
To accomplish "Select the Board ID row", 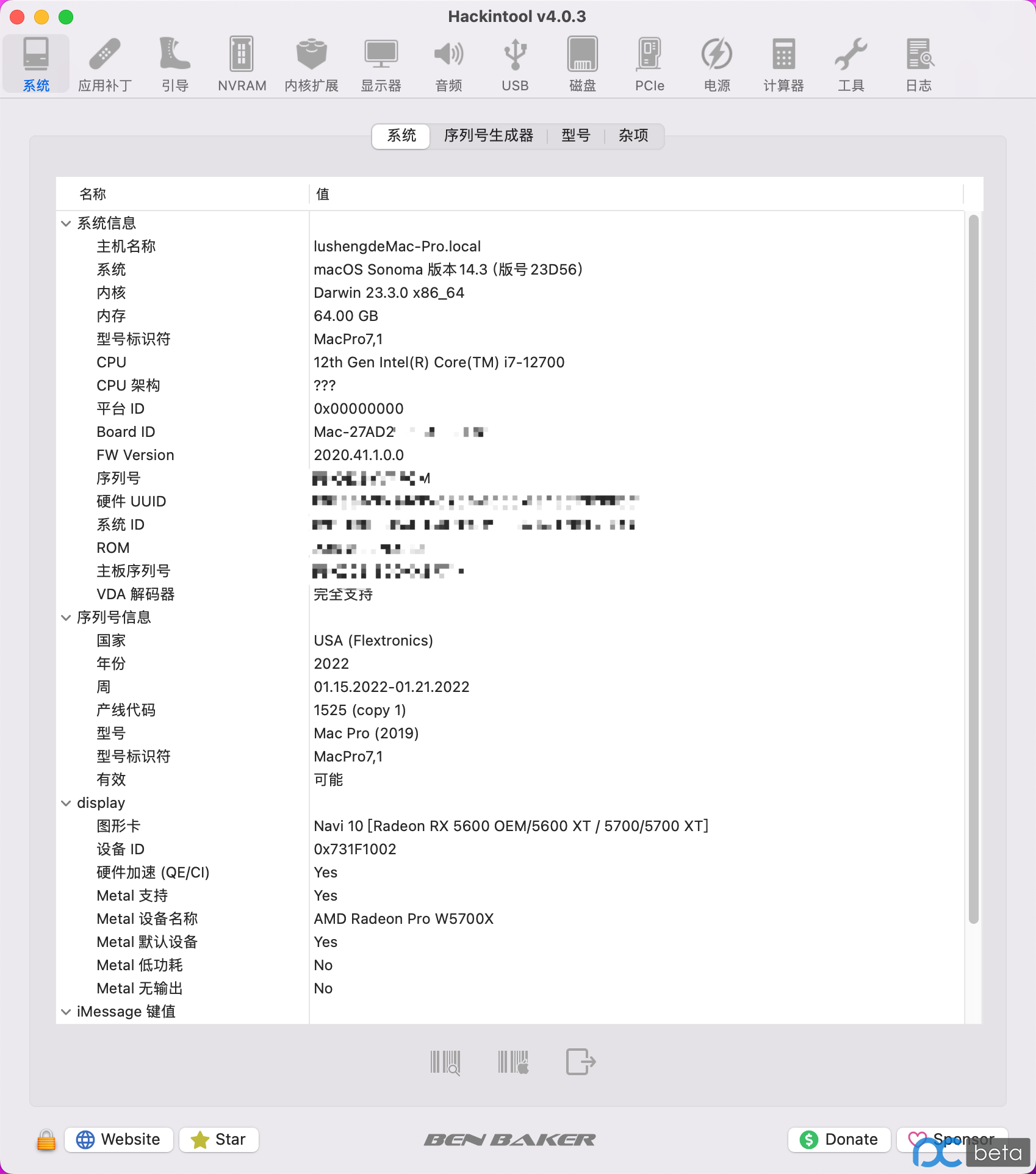I will pyautogui.click(x=510, y=432).
